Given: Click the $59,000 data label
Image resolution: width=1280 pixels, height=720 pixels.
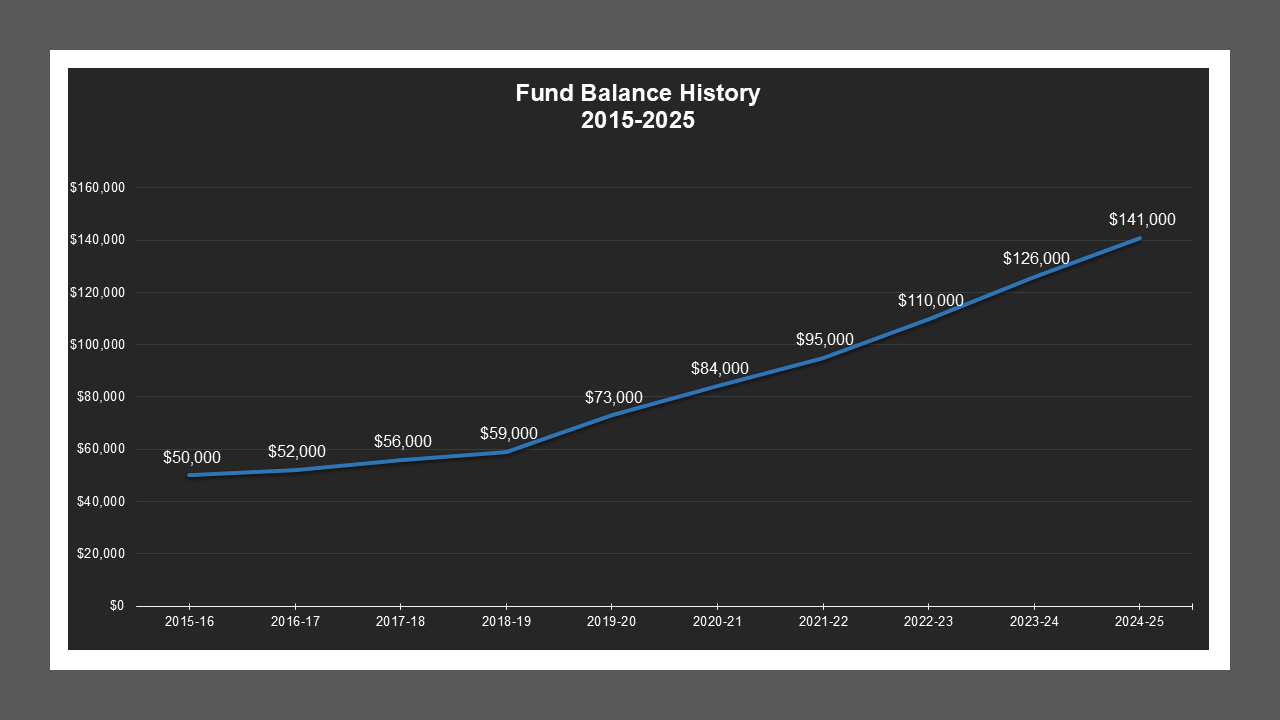Looking at the screenshot, I should point(509,434).
